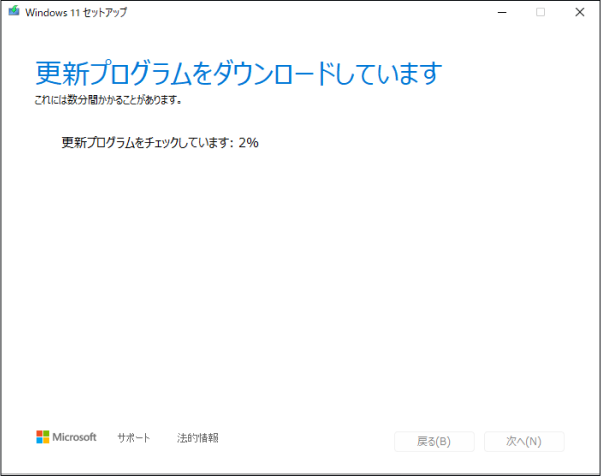The width and height of the screenshot is (601, 476).
Task: Click the Microsoft logo
Action: (x=66, y=437)
